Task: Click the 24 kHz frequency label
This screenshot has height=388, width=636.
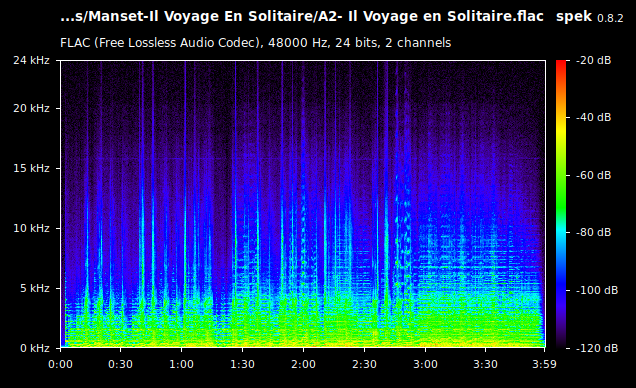Action: 31,60
